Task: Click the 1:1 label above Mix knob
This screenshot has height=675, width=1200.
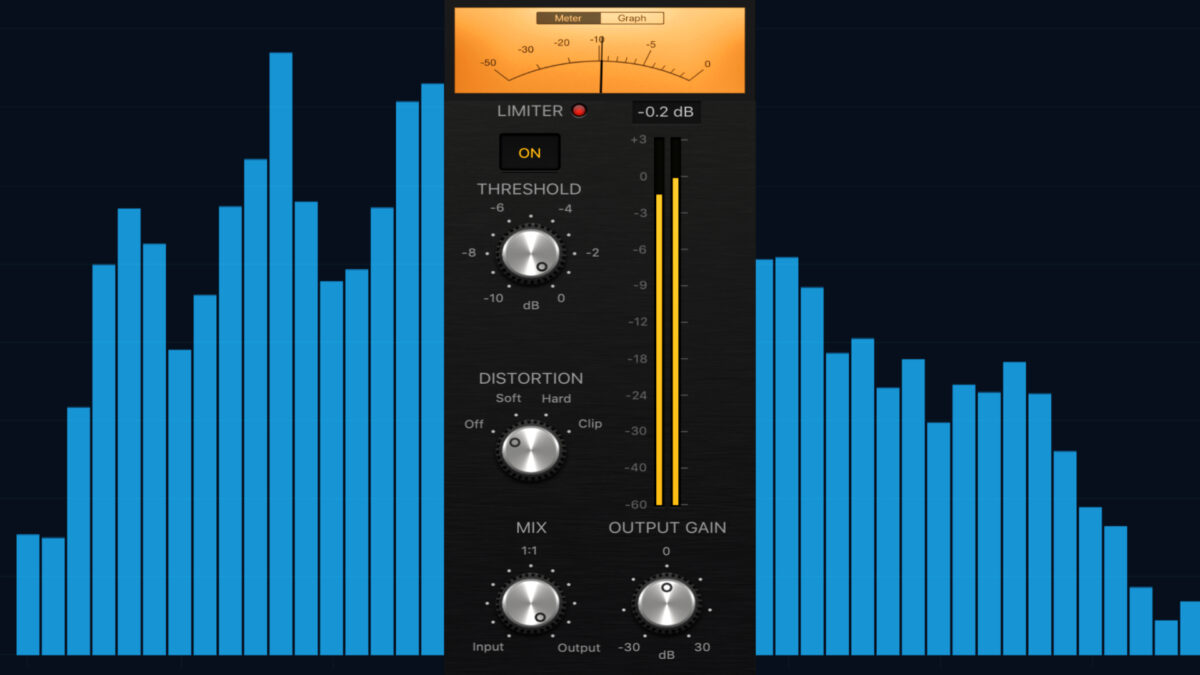Action: 530,551
